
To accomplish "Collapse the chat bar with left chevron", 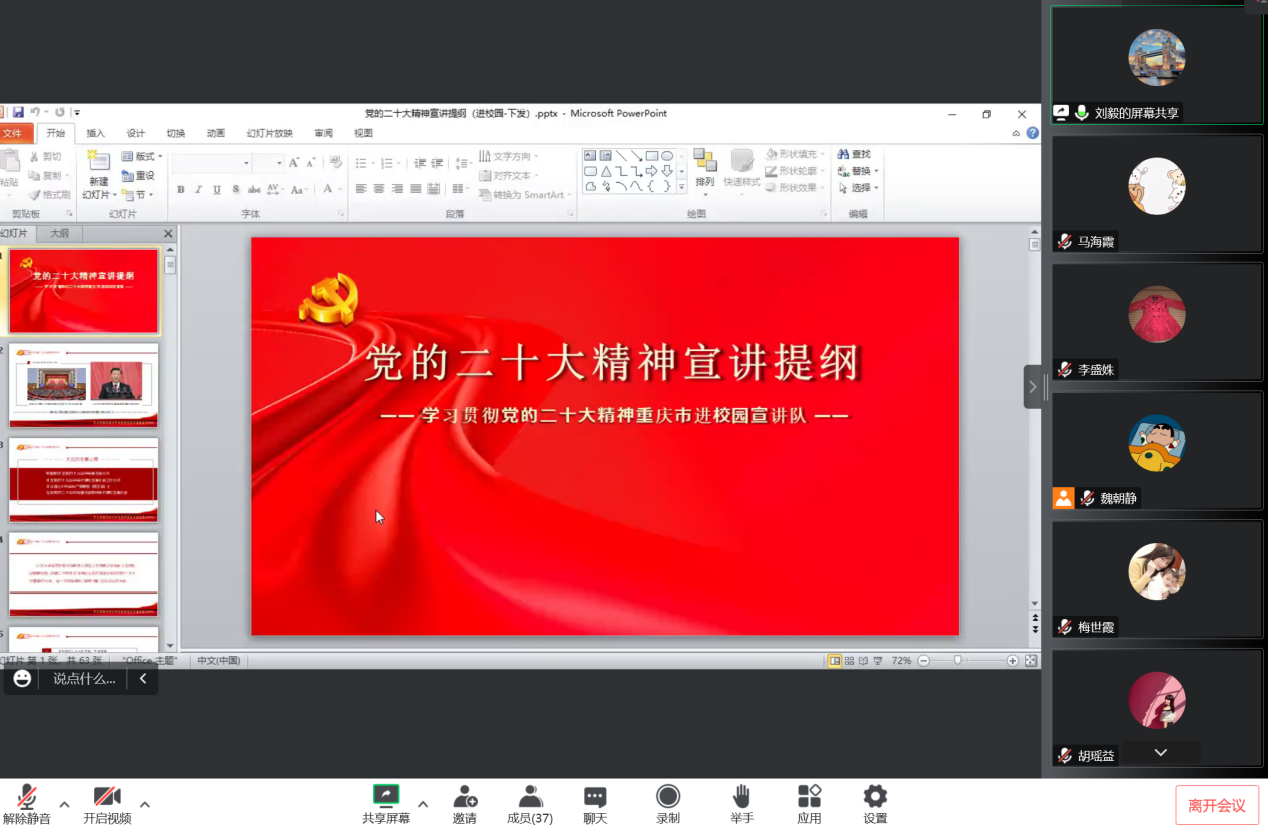I will 143,678.
